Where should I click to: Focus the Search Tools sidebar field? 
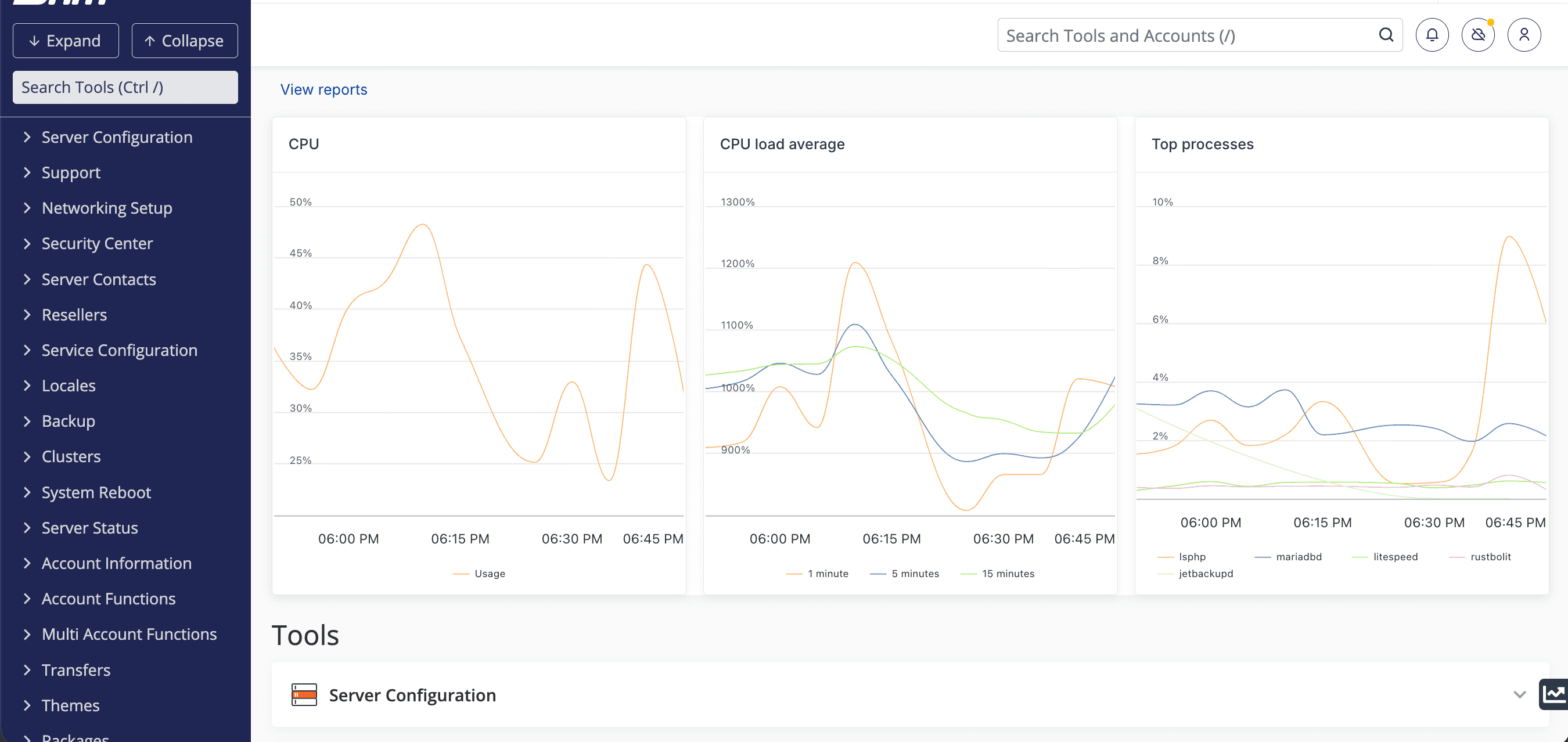(125, 87)
